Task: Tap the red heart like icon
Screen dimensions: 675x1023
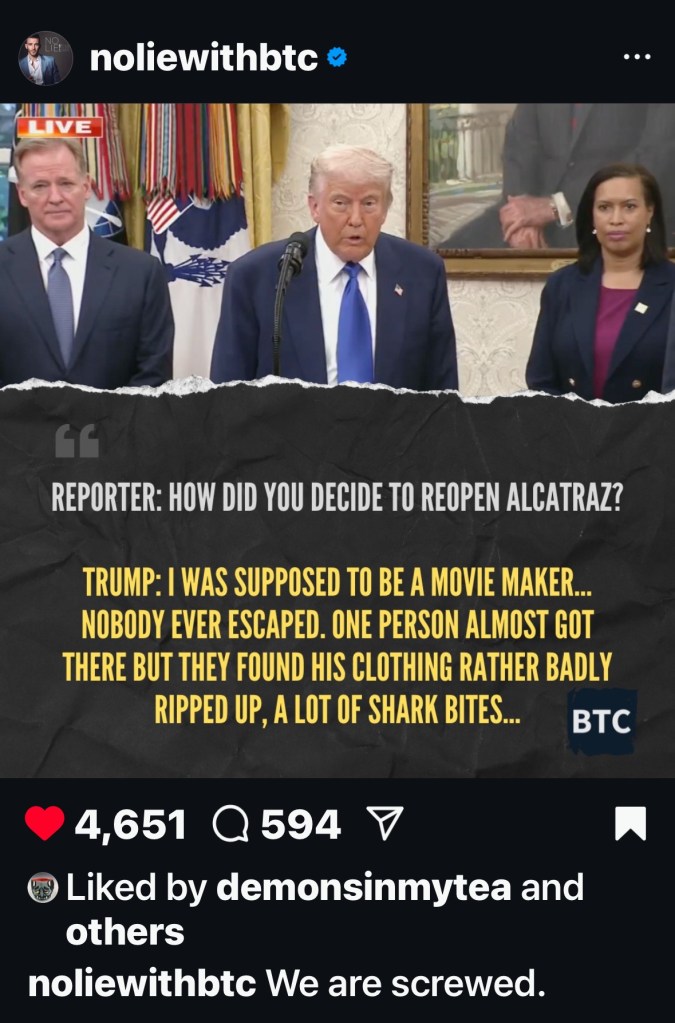Action: (44, 823)
